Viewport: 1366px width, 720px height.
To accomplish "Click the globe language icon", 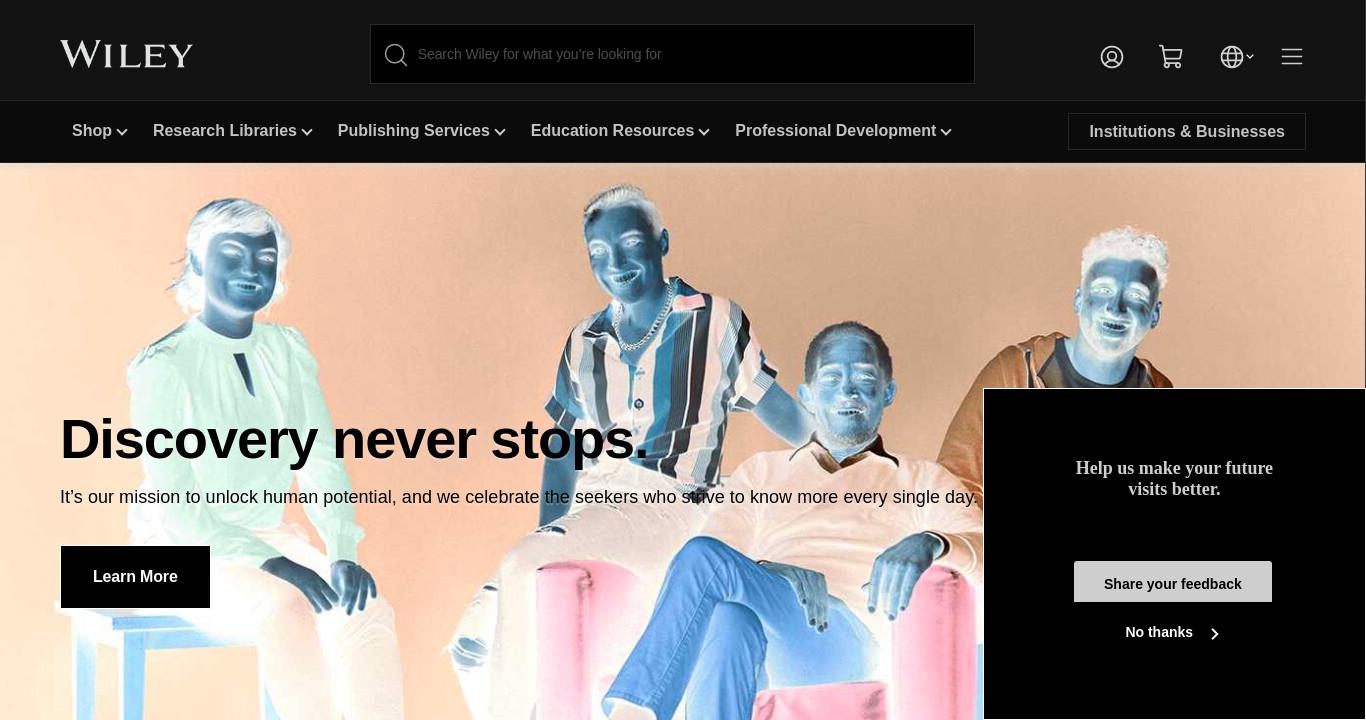I will pyautogui.click(x=1231, y=57).
